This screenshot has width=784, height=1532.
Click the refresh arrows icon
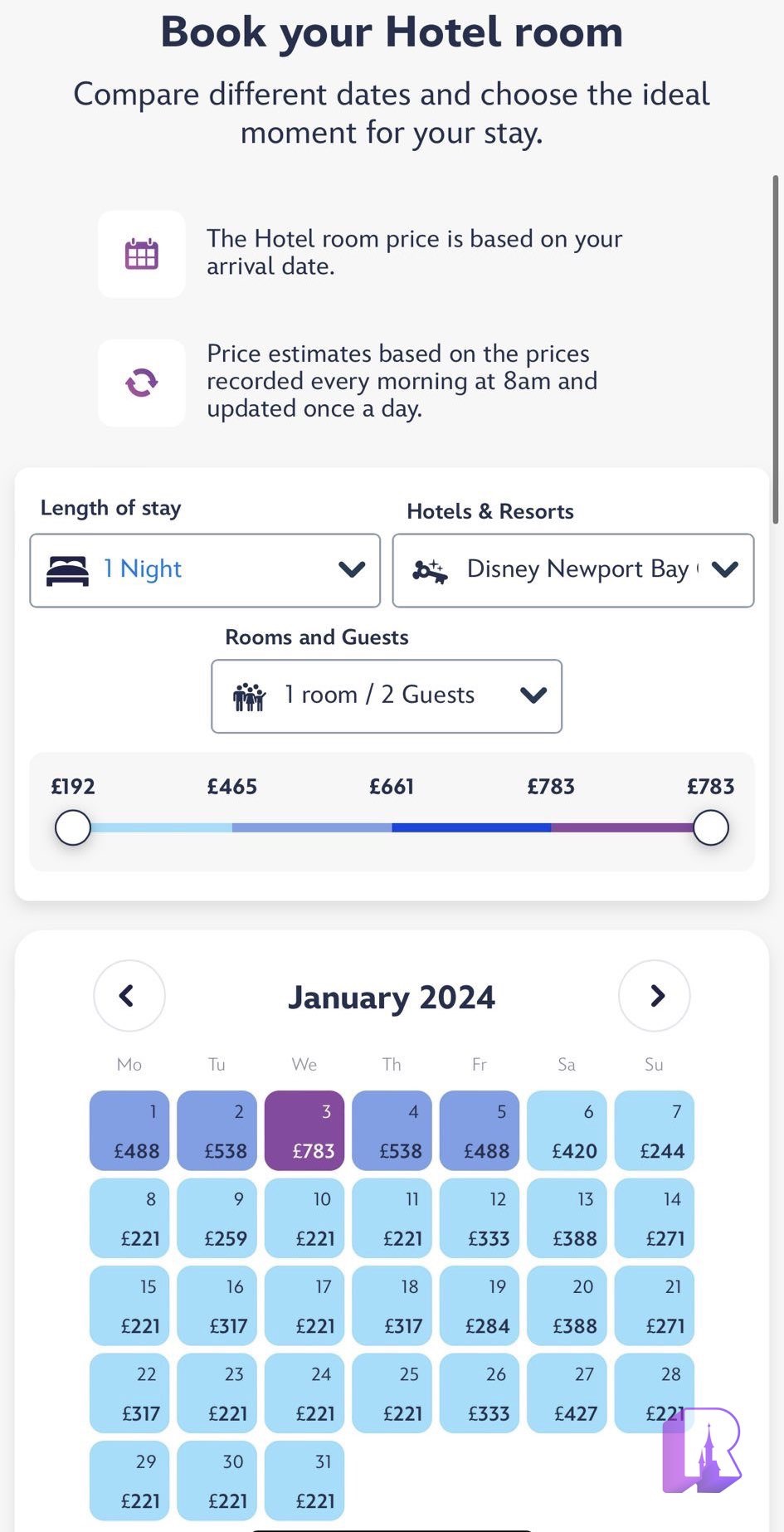(142, 383)
